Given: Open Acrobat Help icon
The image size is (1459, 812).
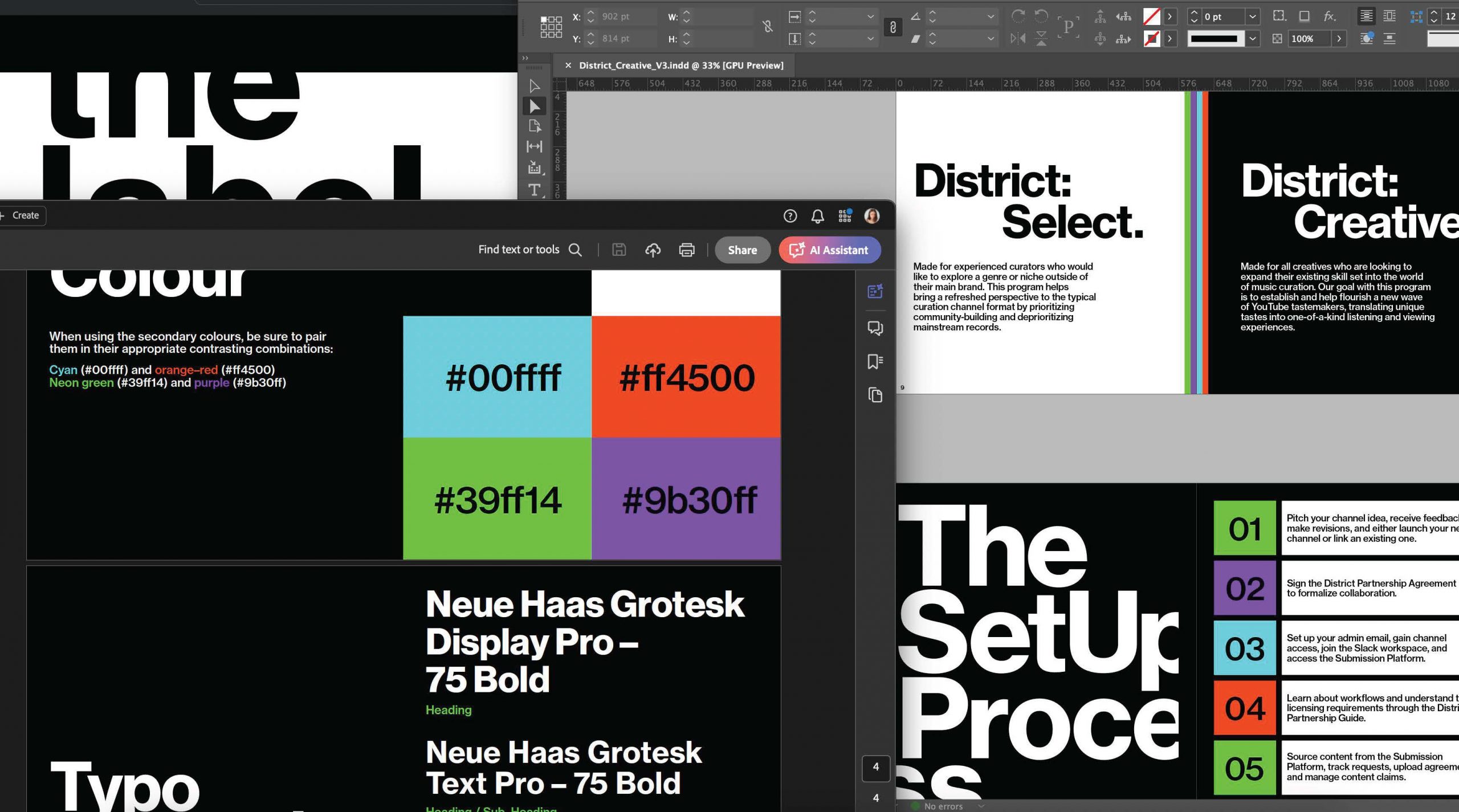Looking at the screenshot, I should (x=790, y=216).
